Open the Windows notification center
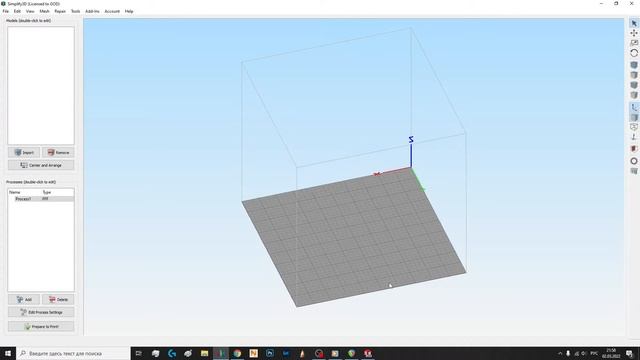 [630, 353]
